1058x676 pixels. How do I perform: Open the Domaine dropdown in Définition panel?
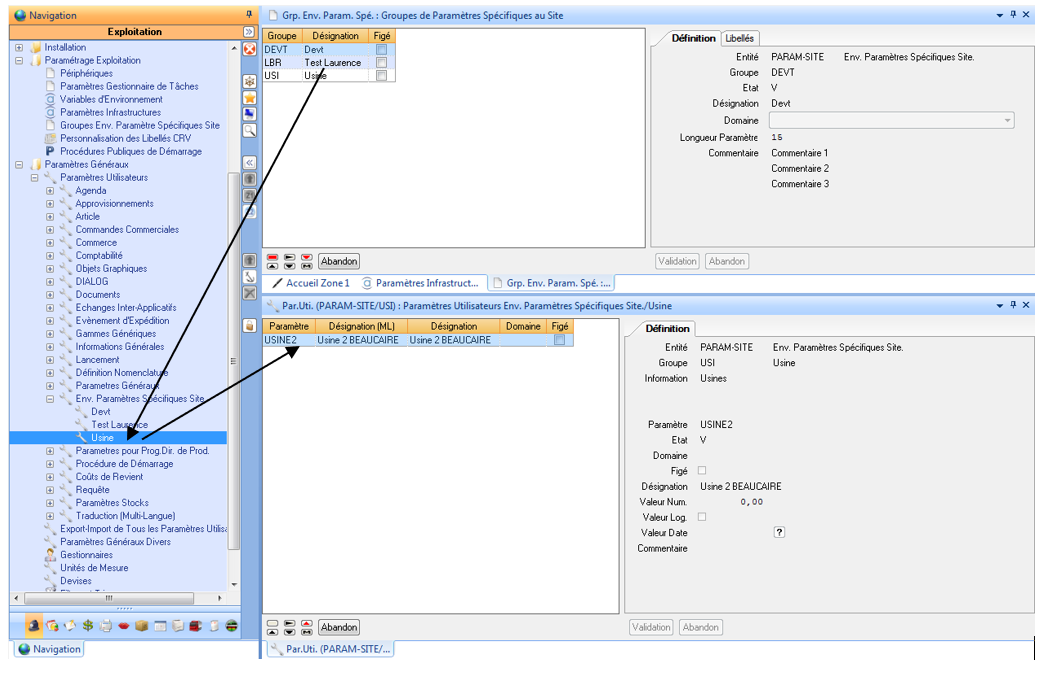[1006, 121]
